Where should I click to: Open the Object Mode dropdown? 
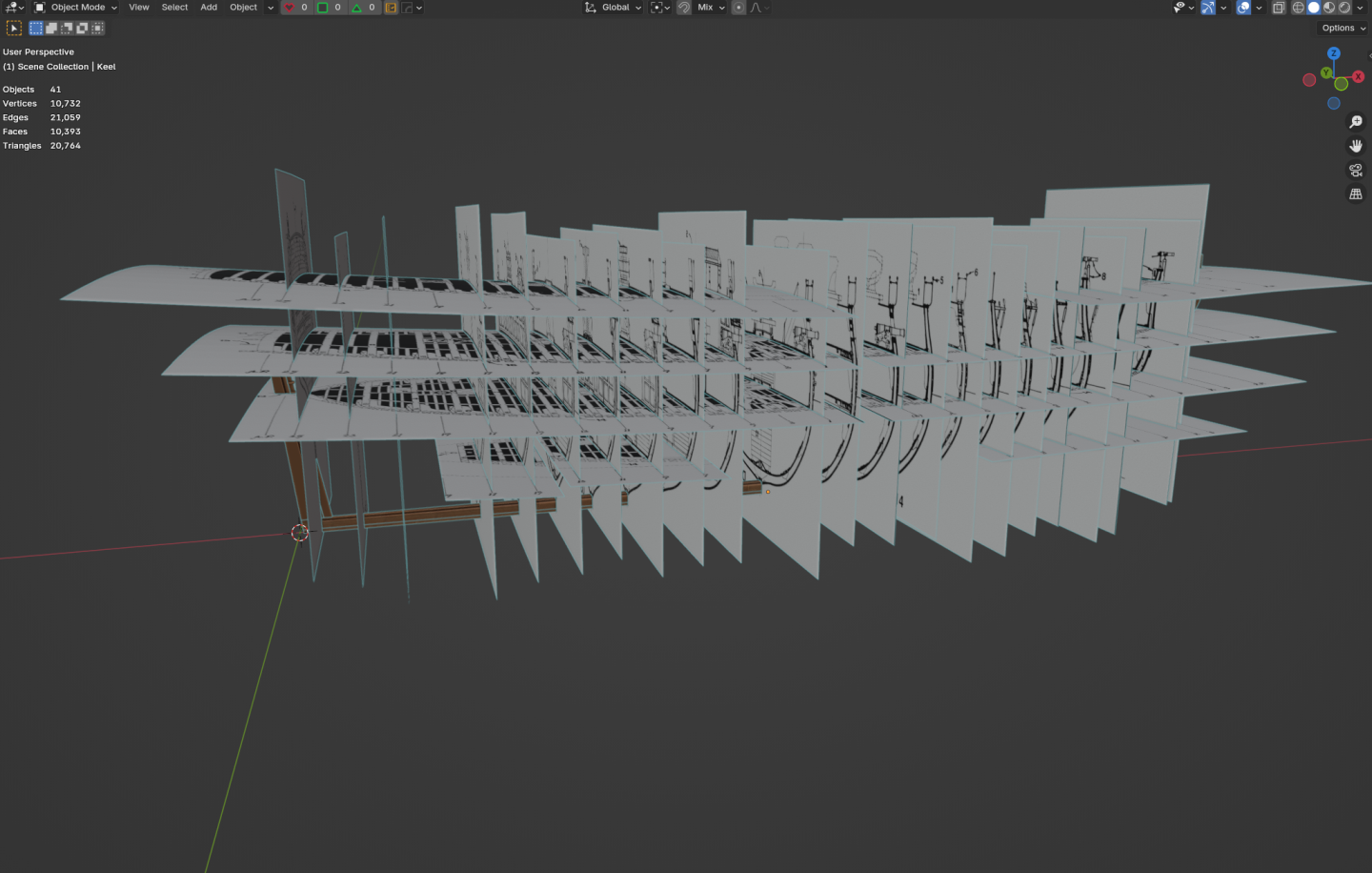(x=75, y=7)
